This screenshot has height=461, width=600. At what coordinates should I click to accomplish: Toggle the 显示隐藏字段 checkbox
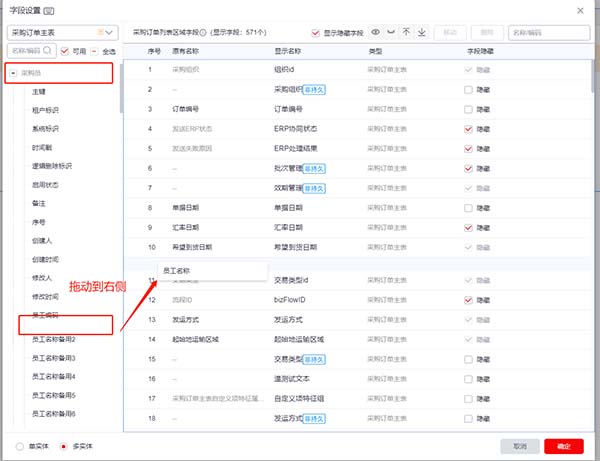point(317,33)
